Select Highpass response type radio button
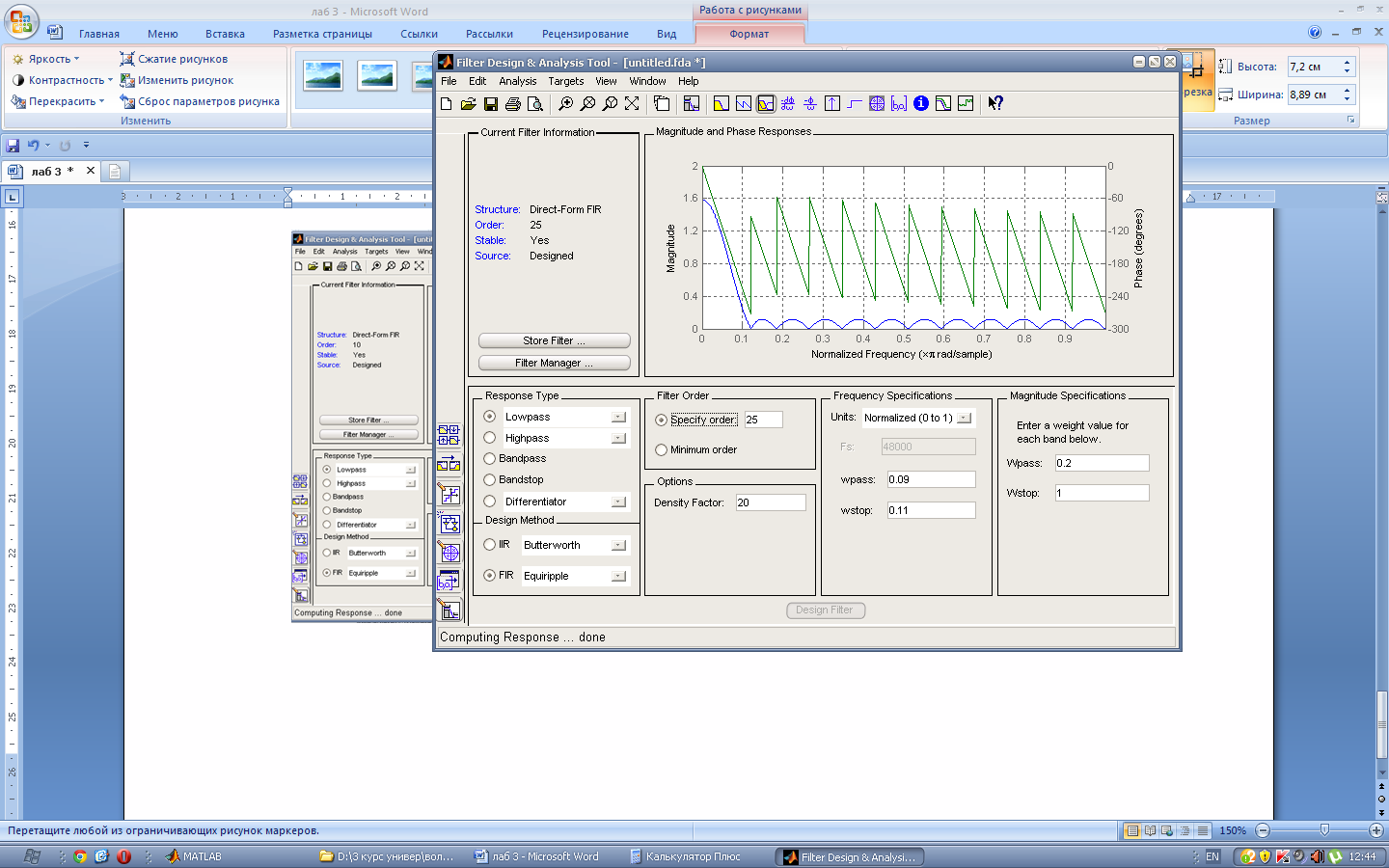Screen dimensions: 1389x868 (490, 438)
